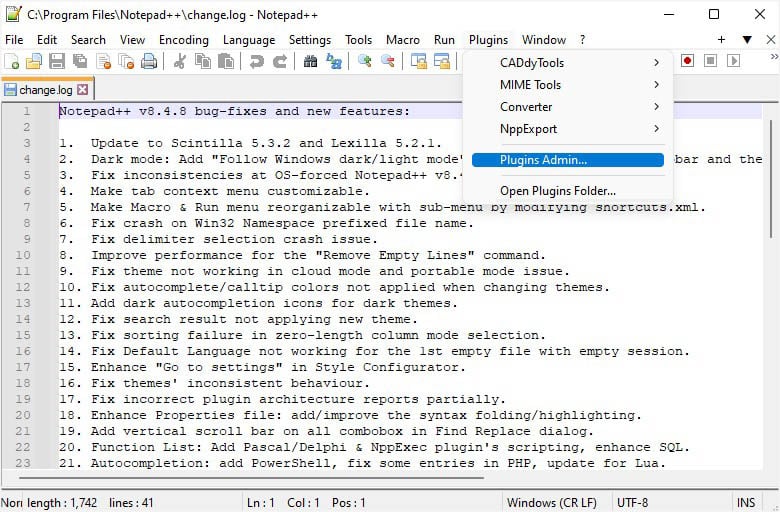Screen dimensions: 780x512
Task: Play back the recorded macro icon
Action: 733,61
